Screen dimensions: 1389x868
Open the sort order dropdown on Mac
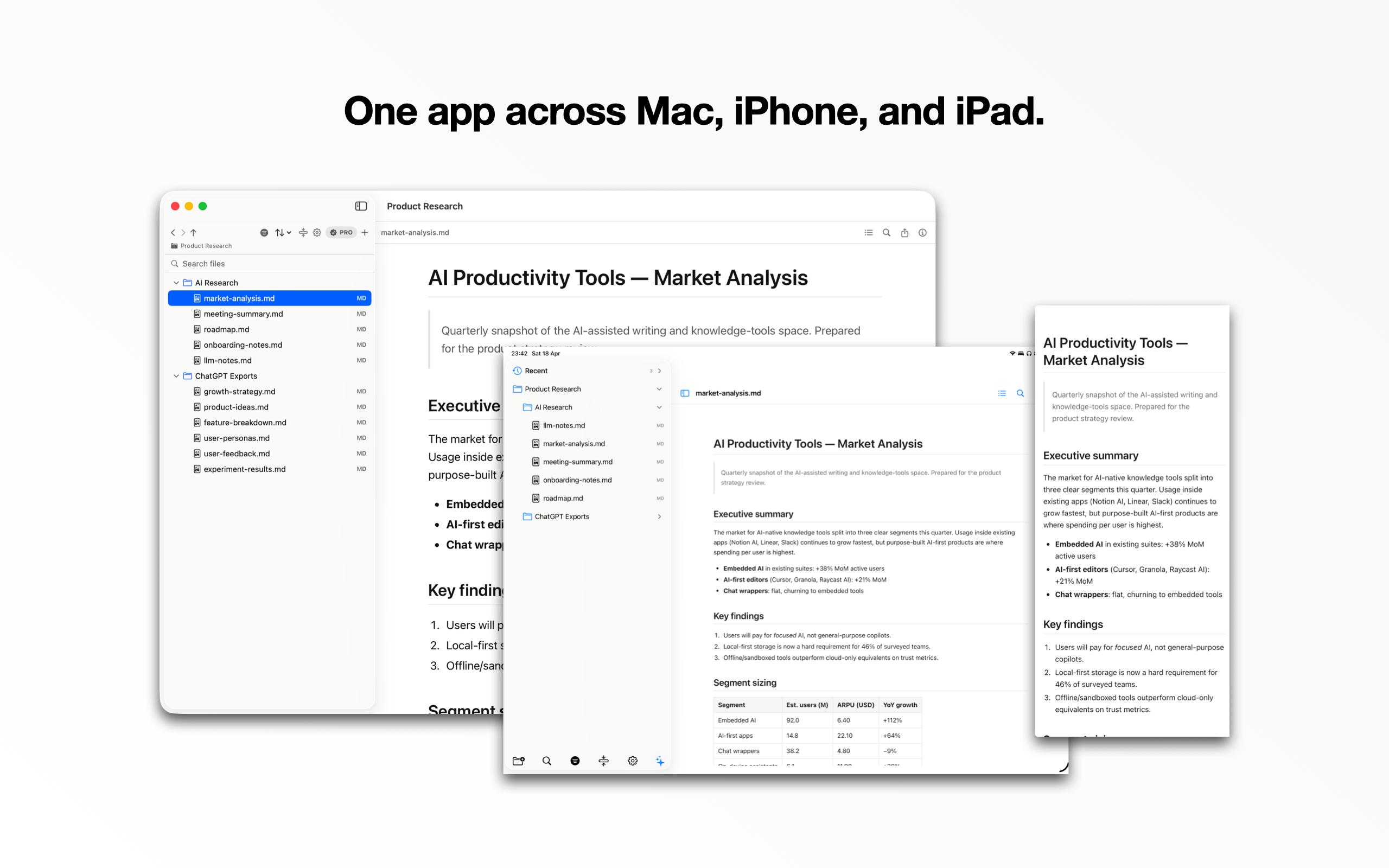283,233
